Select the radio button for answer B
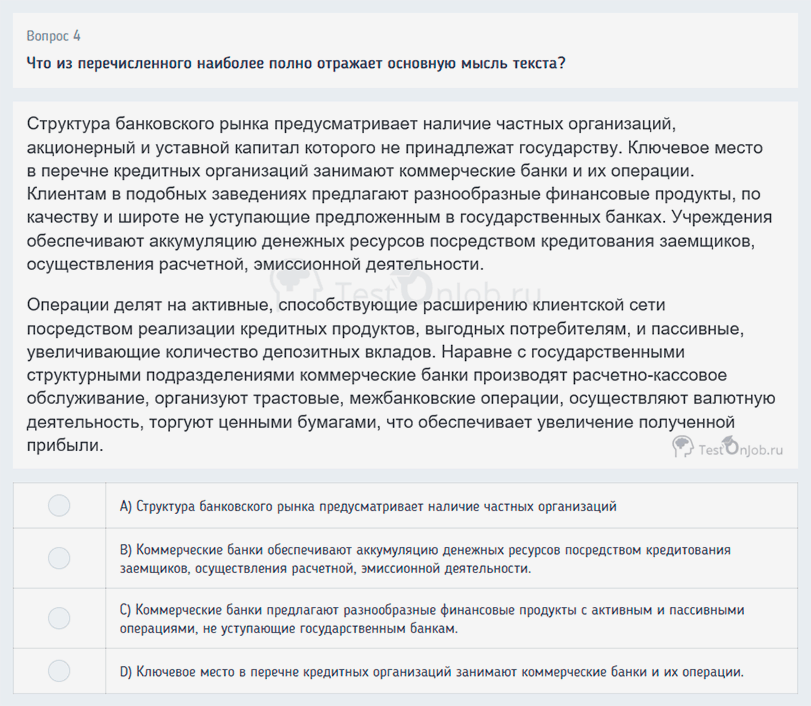The image size is (811, 706). (x=58, y=558)
